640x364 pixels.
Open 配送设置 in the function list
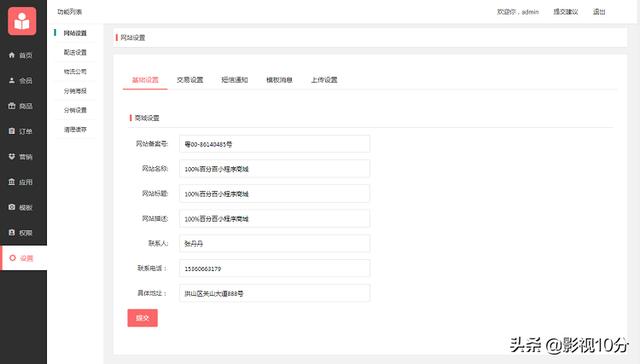pyautogui.click(x=75, y=52)
